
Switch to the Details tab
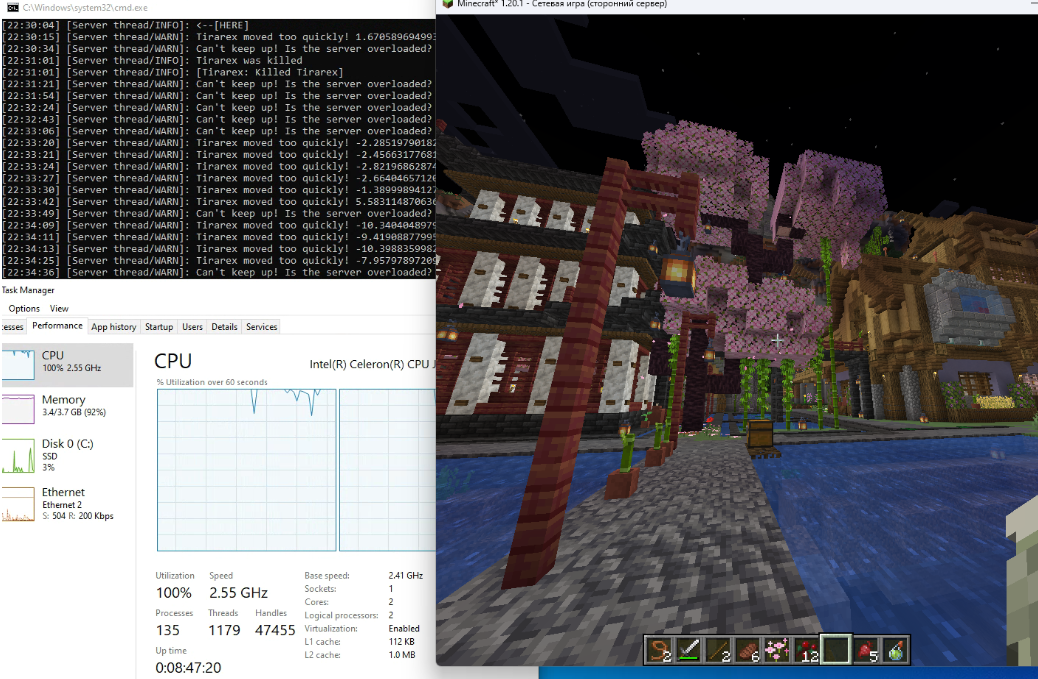(224, 327)
